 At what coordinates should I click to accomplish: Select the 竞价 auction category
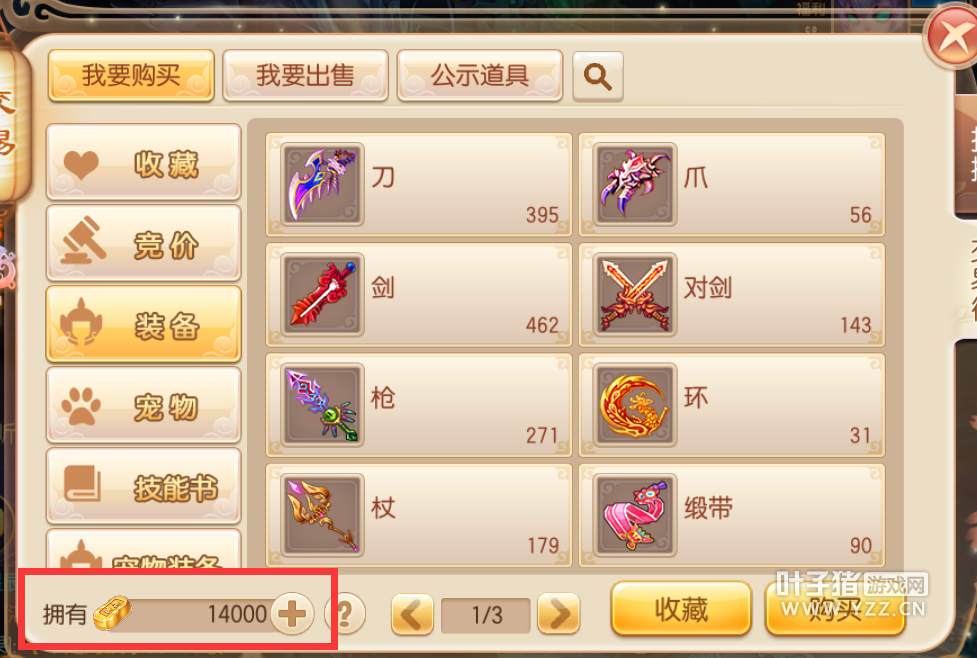143,244
